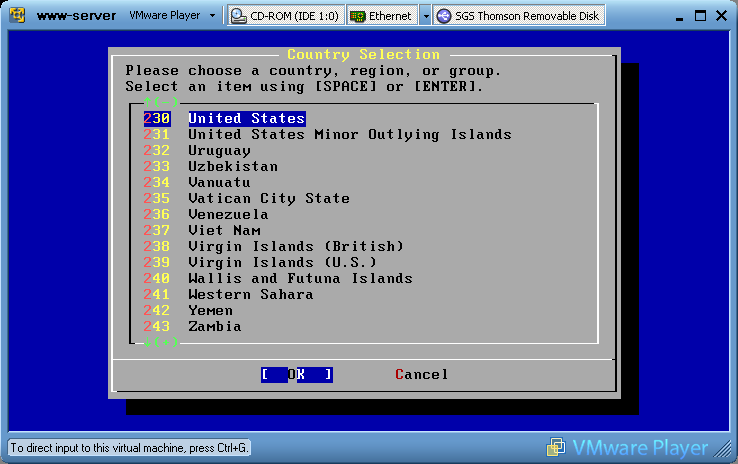Click the Ethernet network card icon
This screenshot has width=738, height=464.
[358, 16]
